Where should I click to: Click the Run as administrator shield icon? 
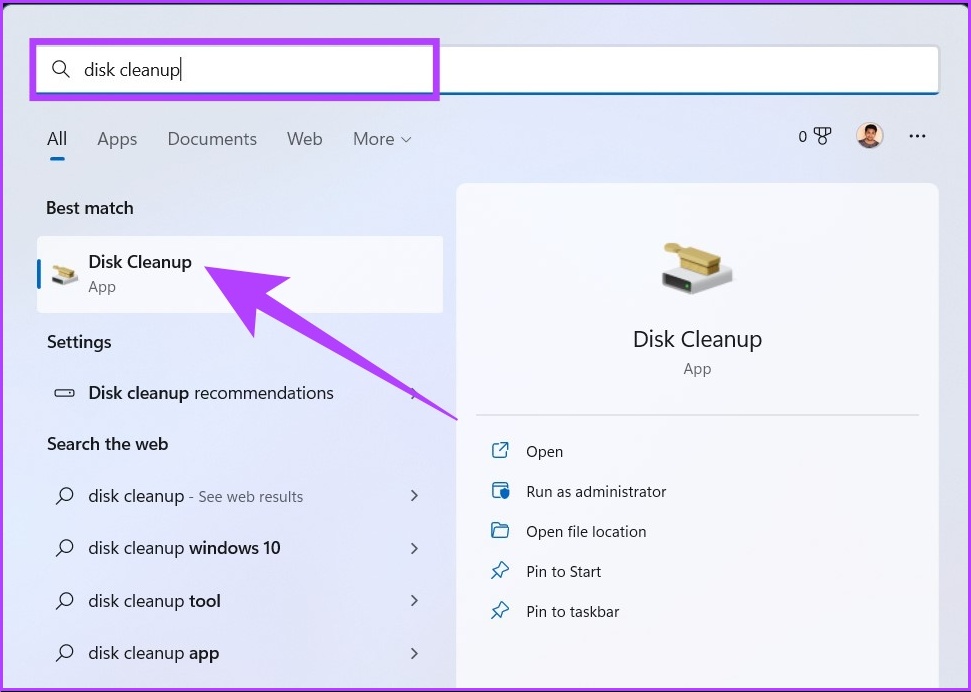tap(500, 491)
